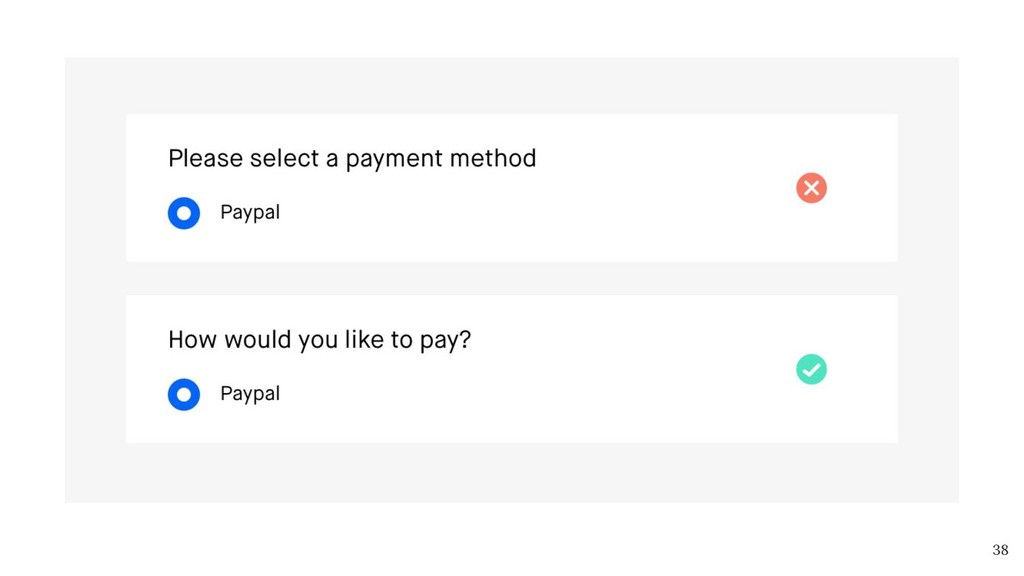Screen dimensions: 1024x576
Task: Click the page number 38
Action: pyautogui.click(x=1000, y=550)
